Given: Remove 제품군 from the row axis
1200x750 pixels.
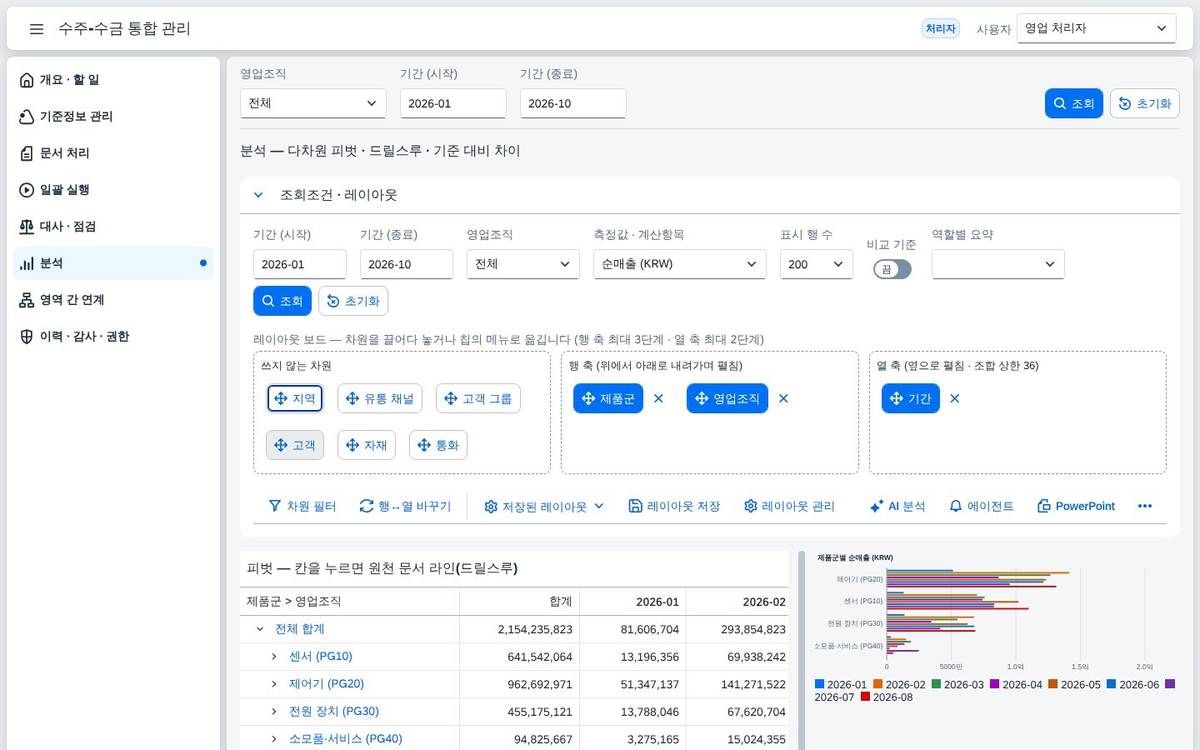Looking at the screenshot, I should pos(658,398).
